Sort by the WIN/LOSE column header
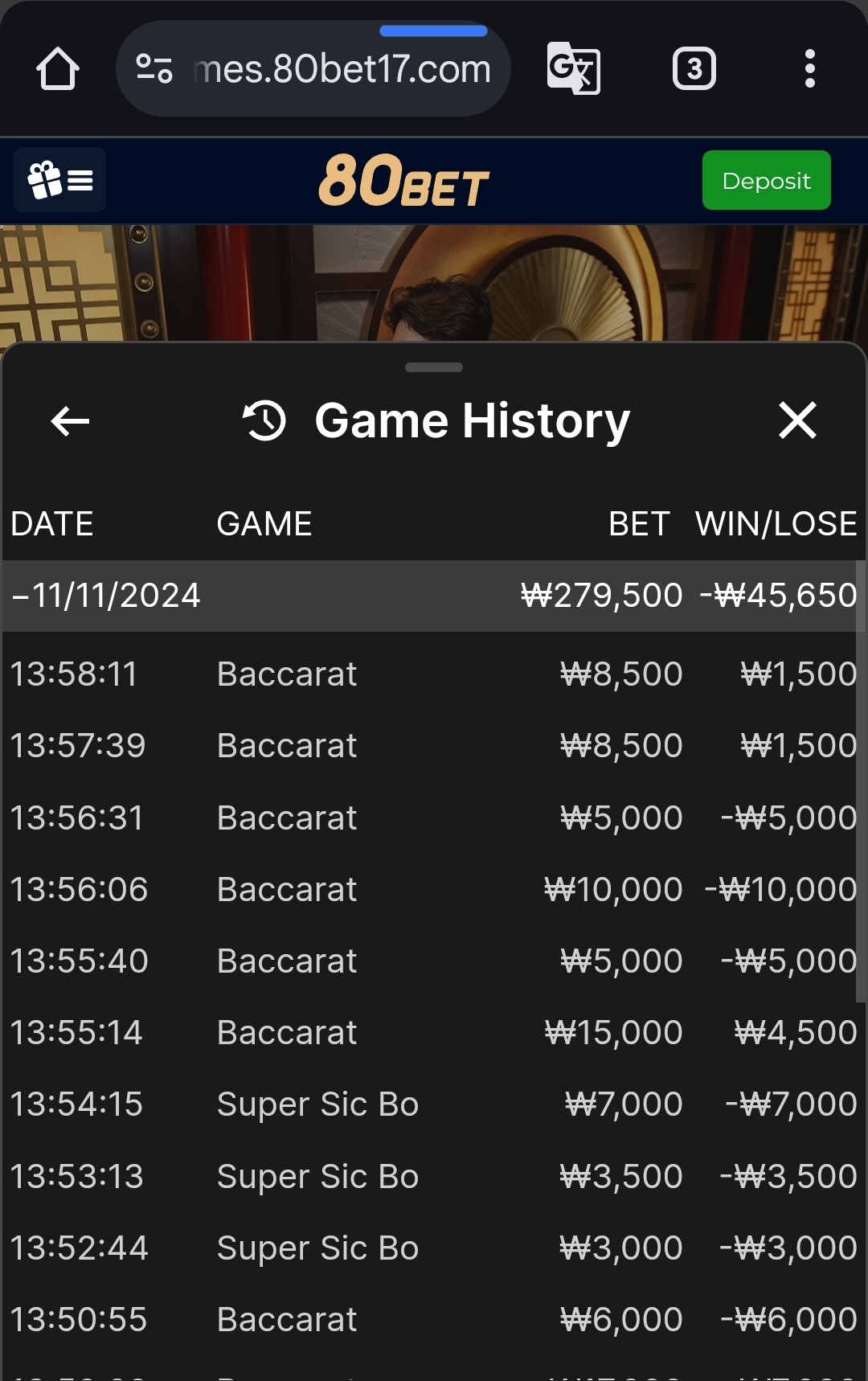868x1381 pixels. click(x=776, y=524)
